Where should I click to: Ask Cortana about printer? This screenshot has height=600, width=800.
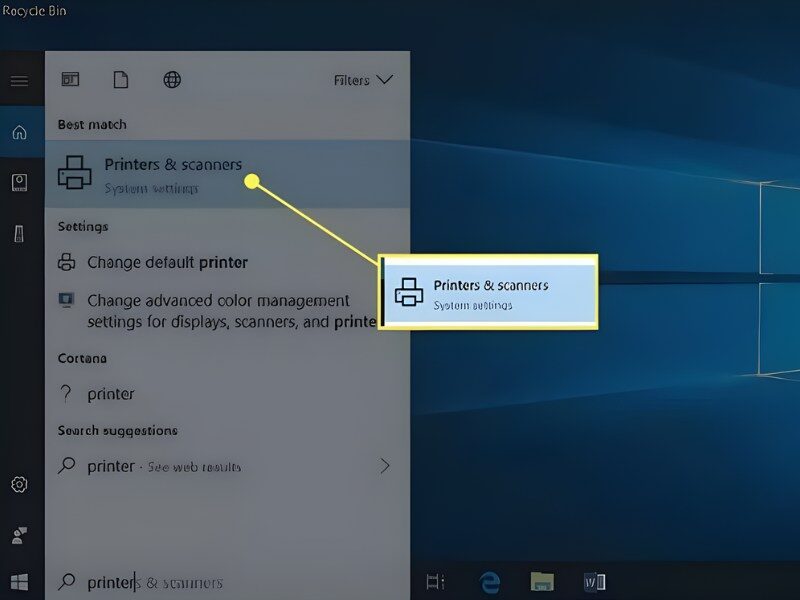pyautogui.click(x=110, y=394)
